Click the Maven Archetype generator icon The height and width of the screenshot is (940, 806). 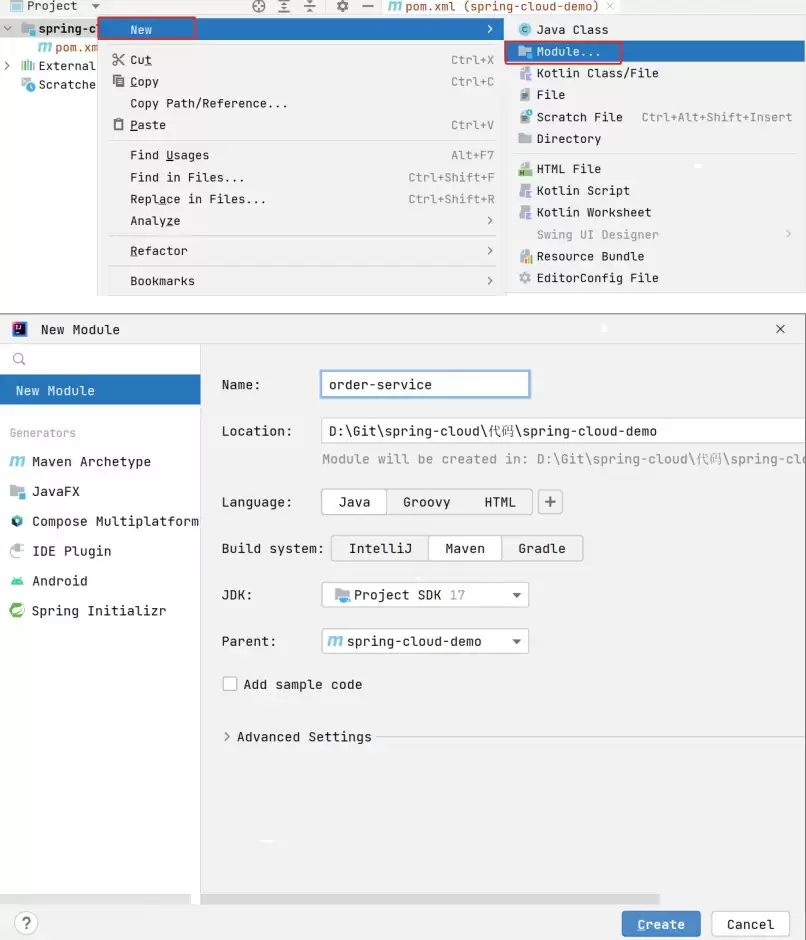[x=17, y=461]
